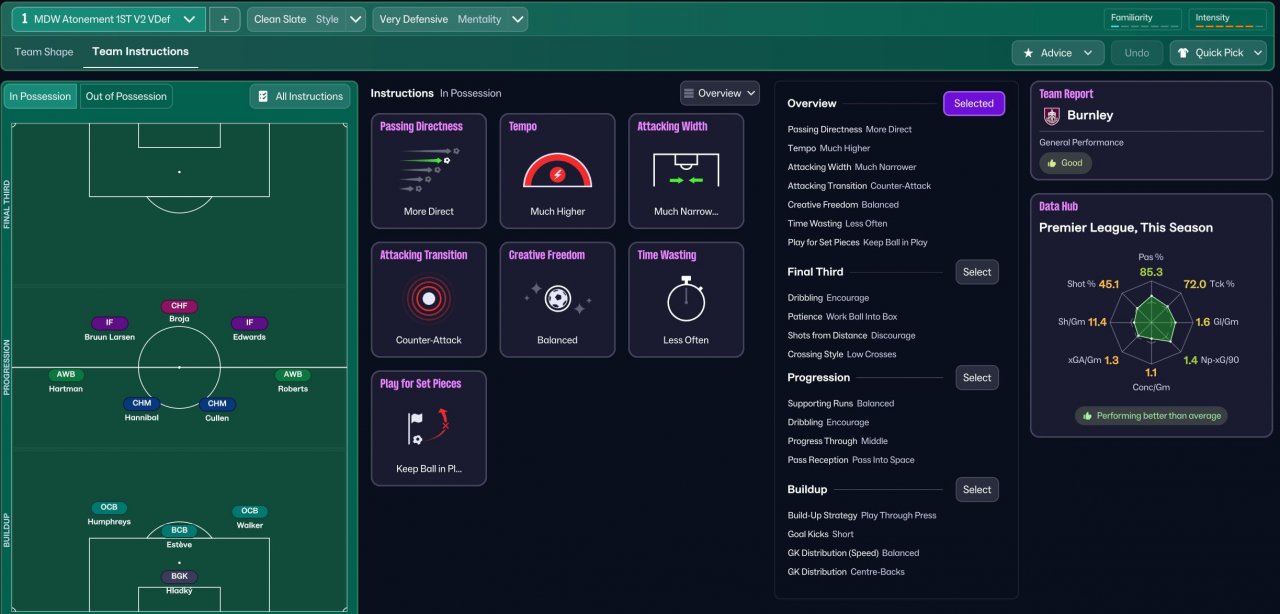Click the Performing better than average badge
This screenshot has width=1280, height=614.
click(1151, 416)
